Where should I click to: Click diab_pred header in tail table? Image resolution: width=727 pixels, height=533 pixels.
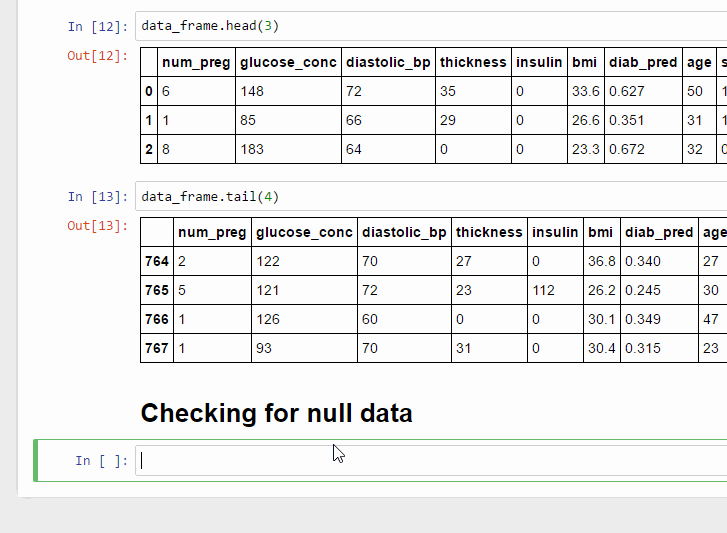pos(659,232)
